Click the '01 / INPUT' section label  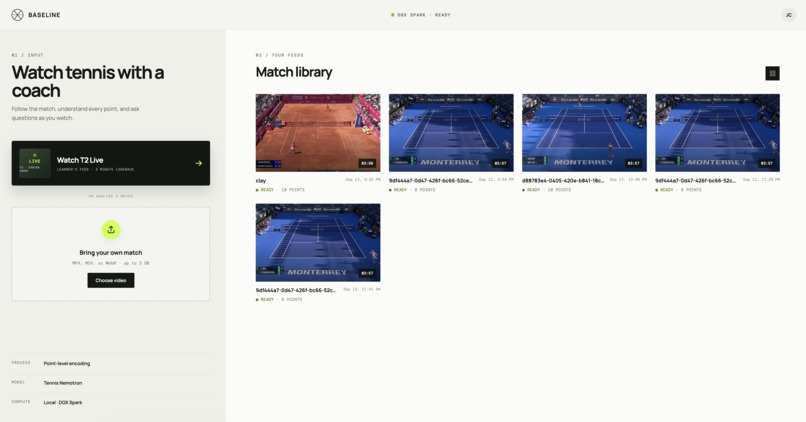click(x=28, y=55)
